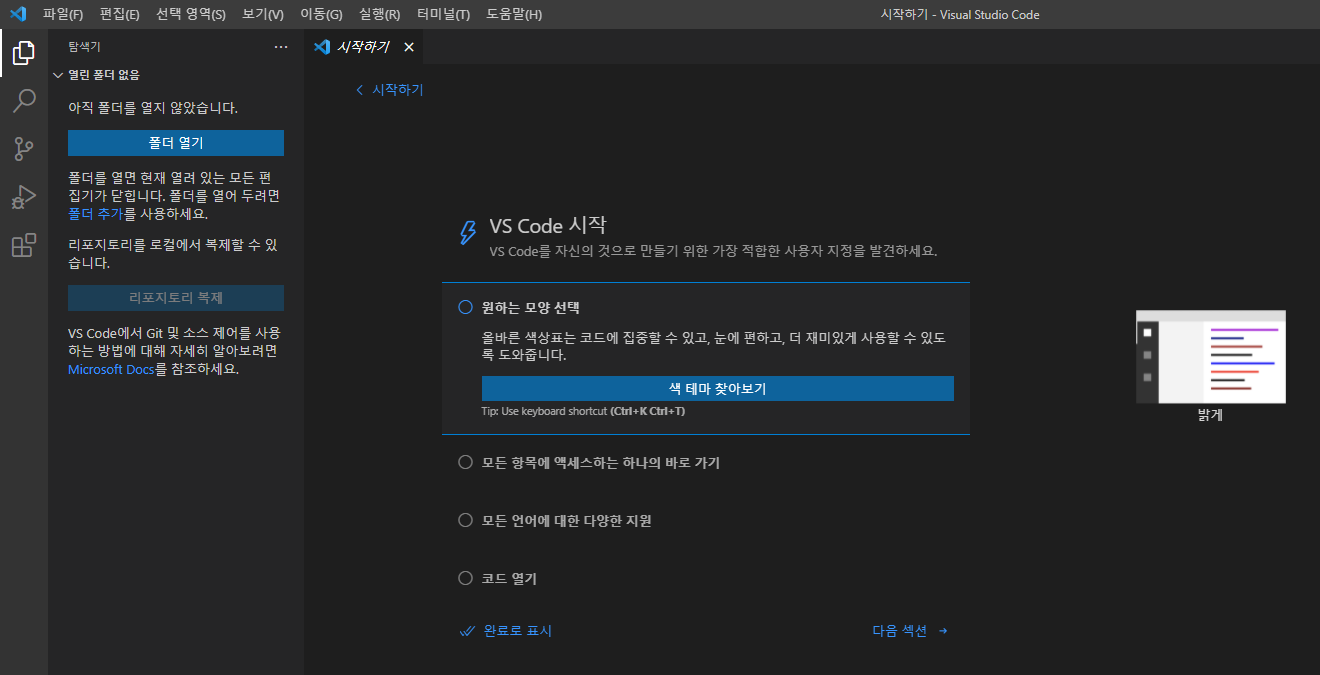Select the 모든 항목에 액세스하는 하나의 바로 가기 step
This screenshot has height=675, width=1320.
tap(706, 463)
